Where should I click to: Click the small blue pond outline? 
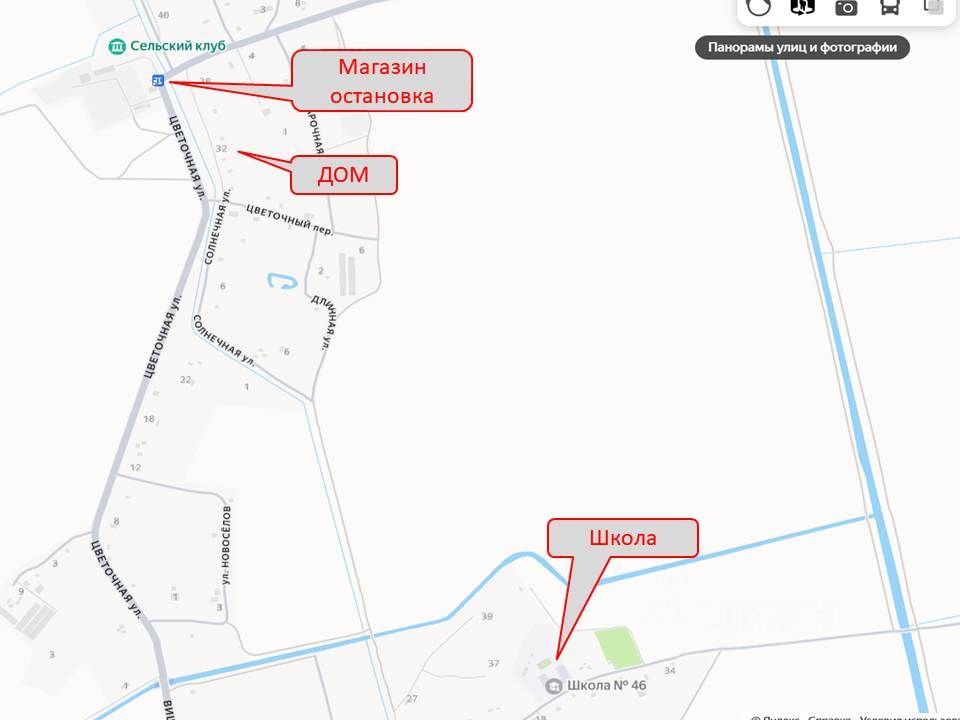(x=282, y=281)
